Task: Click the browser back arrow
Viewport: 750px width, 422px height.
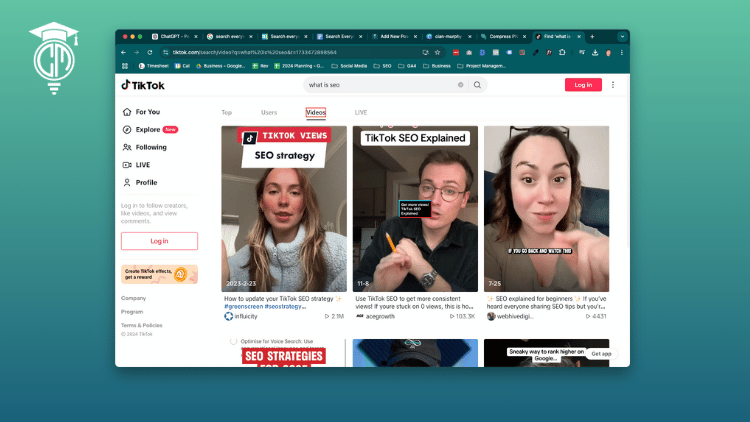Action: 123,52
